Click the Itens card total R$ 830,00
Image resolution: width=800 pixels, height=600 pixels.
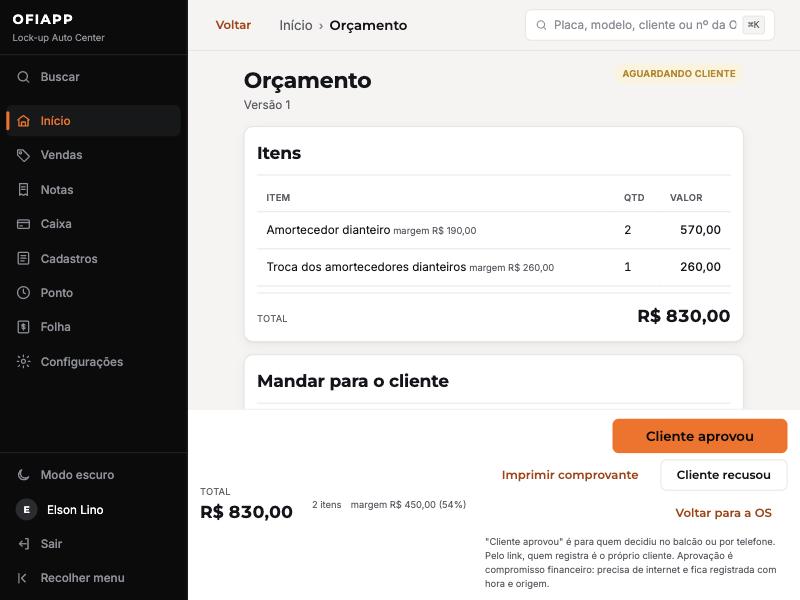(684, 316)
